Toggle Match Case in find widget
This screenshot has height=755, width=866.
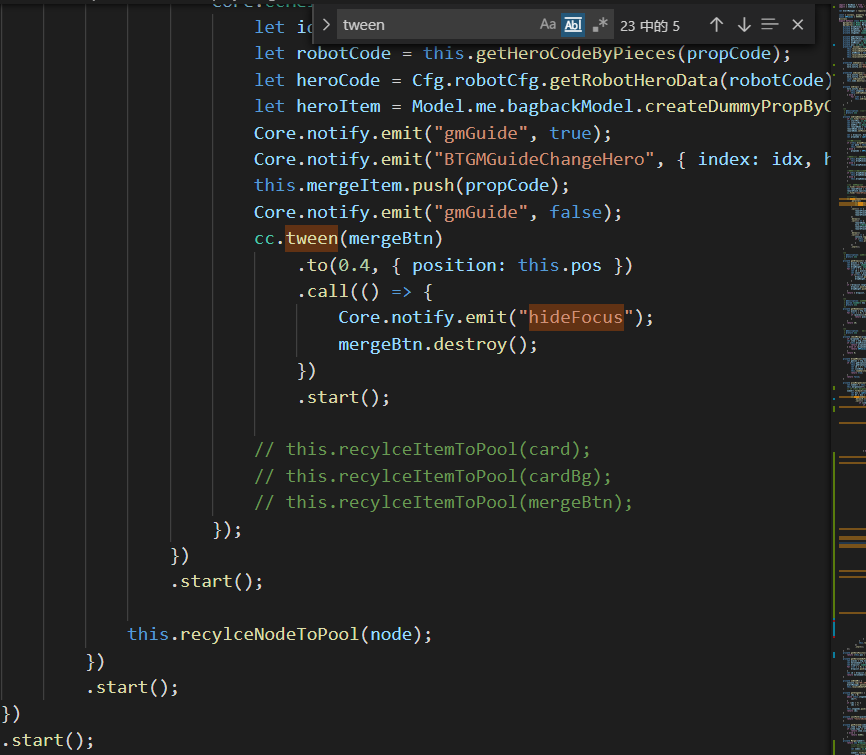(x=547, y=25)
